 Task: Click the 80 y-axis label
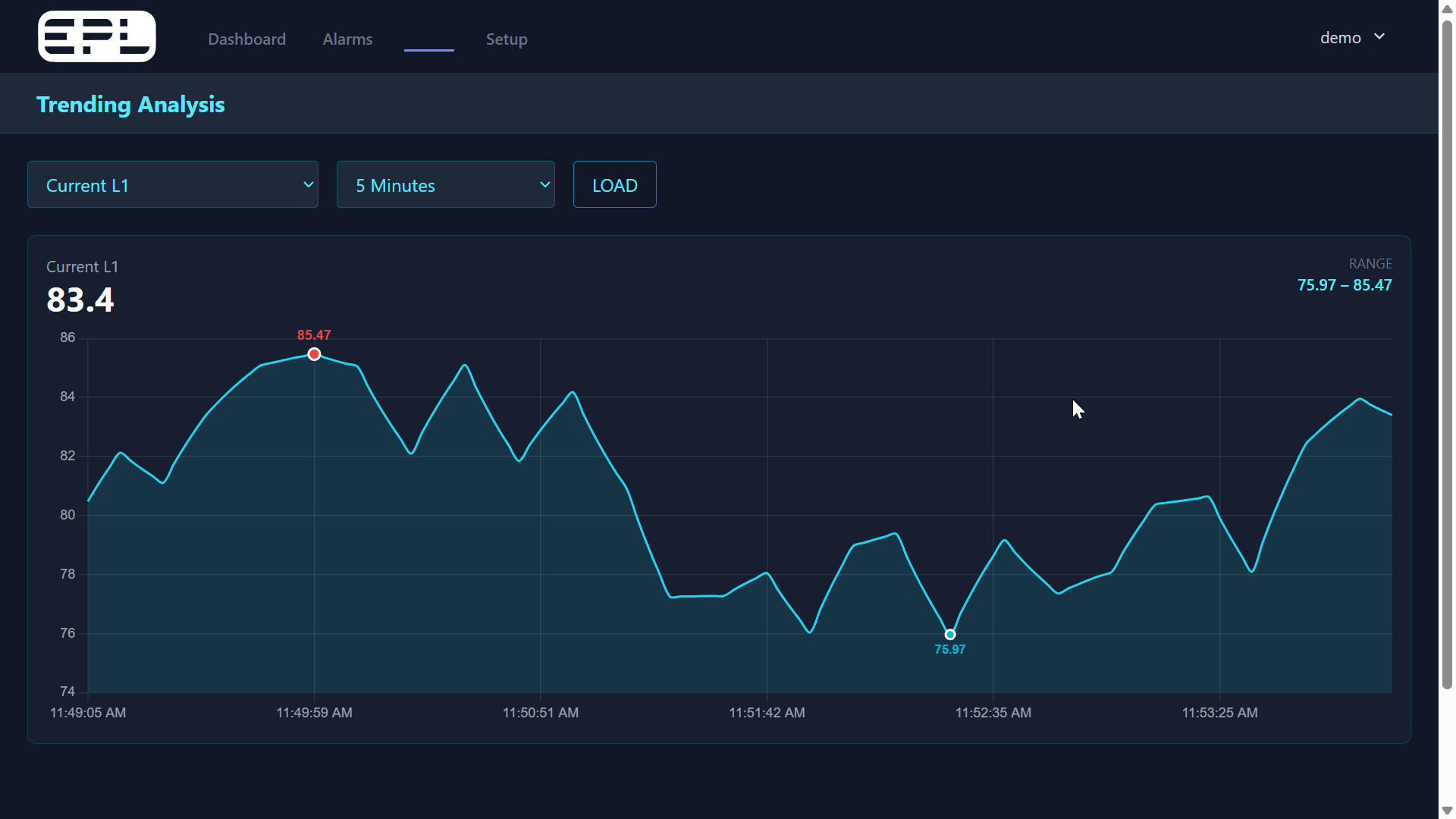click(x=67, y=515)
